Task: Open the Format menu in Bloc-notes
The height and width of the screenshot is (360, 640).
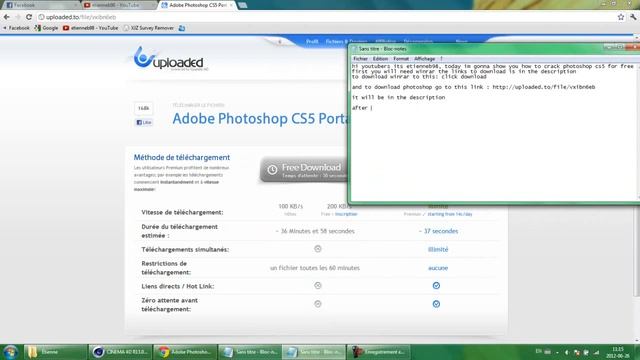Action: click(x=401, y=59)
